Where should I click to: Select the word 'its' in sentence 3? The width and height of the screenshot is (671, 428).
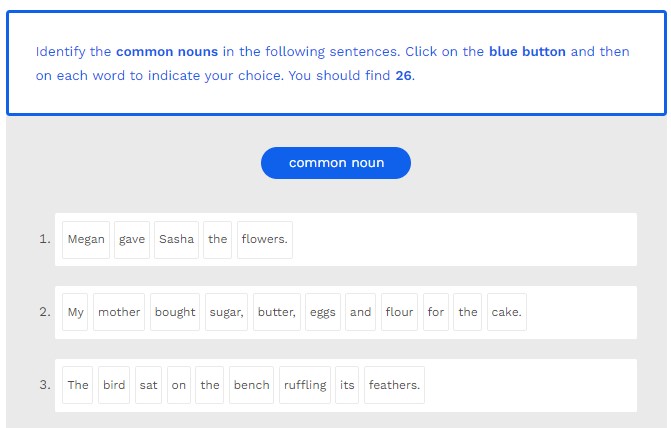(x=346, y=385)
